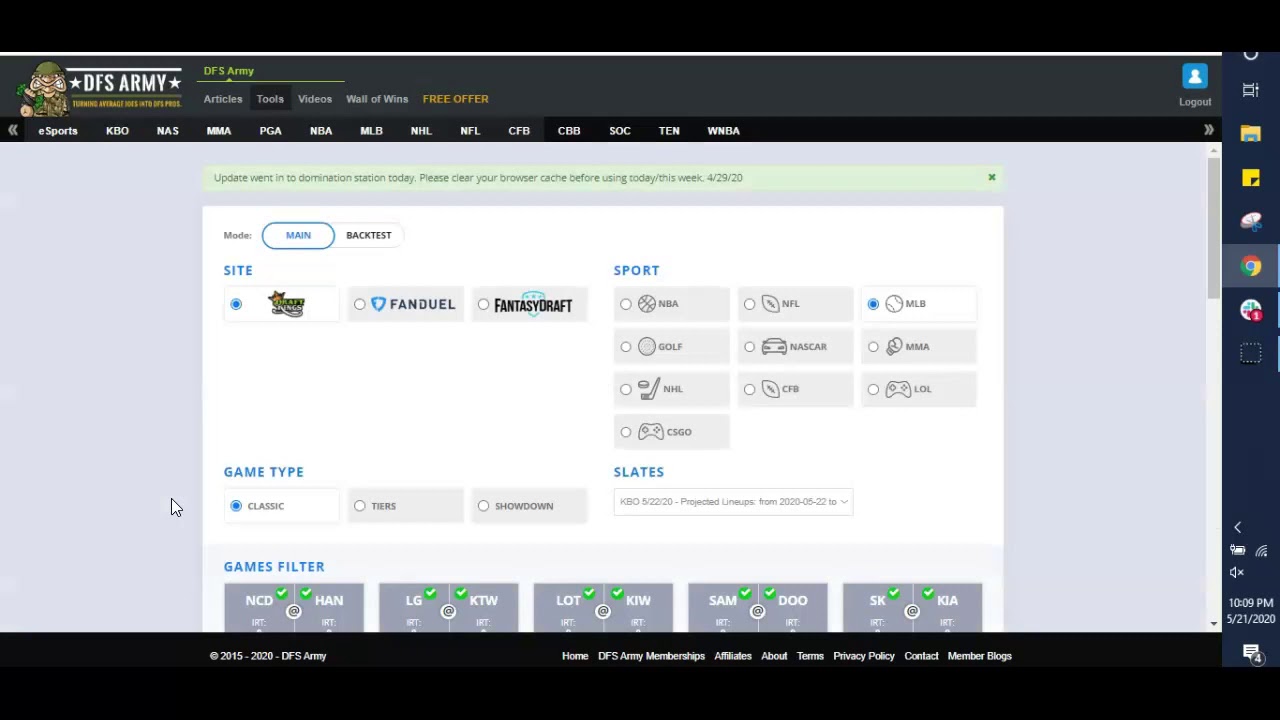Screen dimensions: 1280x720
Task: Open File Explorer in the taskbar
Action: tap(1251, 134)
